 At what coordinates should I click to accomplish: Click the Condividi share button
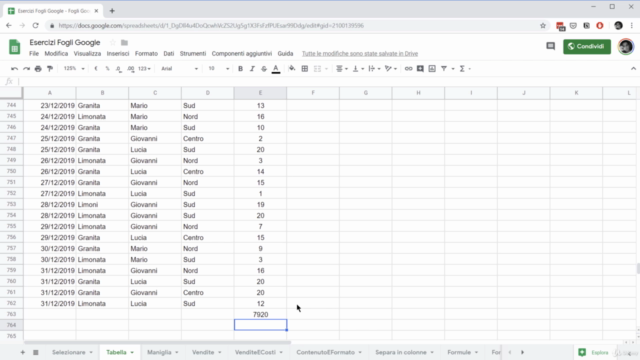tap(587, 47)
